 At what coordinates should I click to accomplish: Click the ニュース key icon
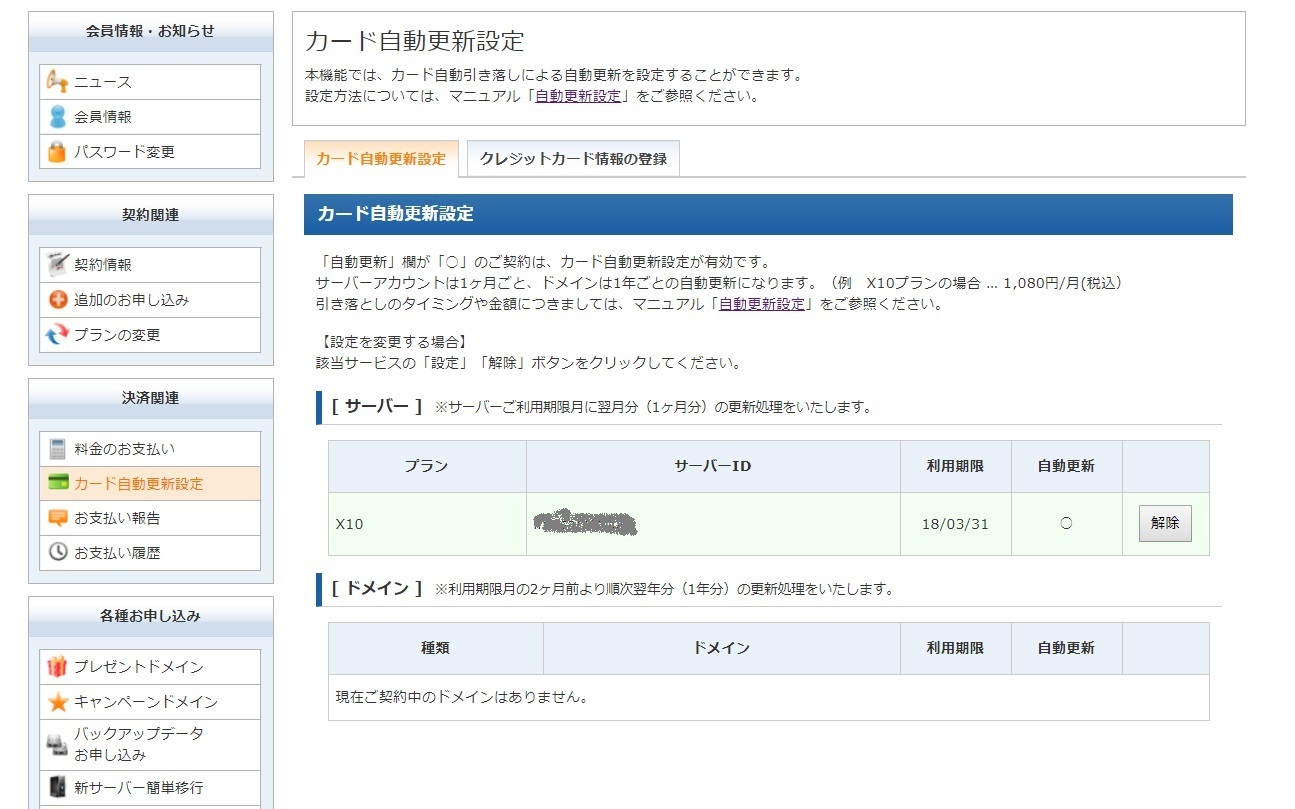coord(57,82)
